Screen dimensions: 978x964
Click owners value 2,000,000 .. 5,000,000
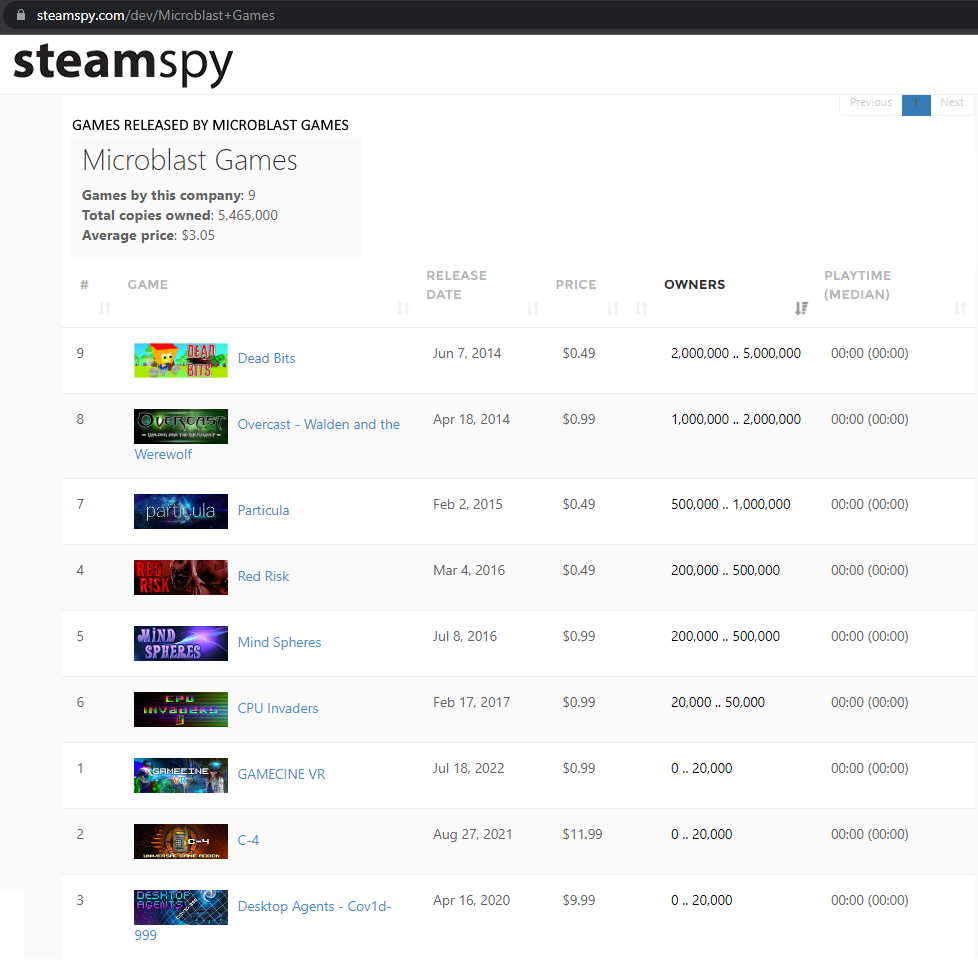[736, 354]
